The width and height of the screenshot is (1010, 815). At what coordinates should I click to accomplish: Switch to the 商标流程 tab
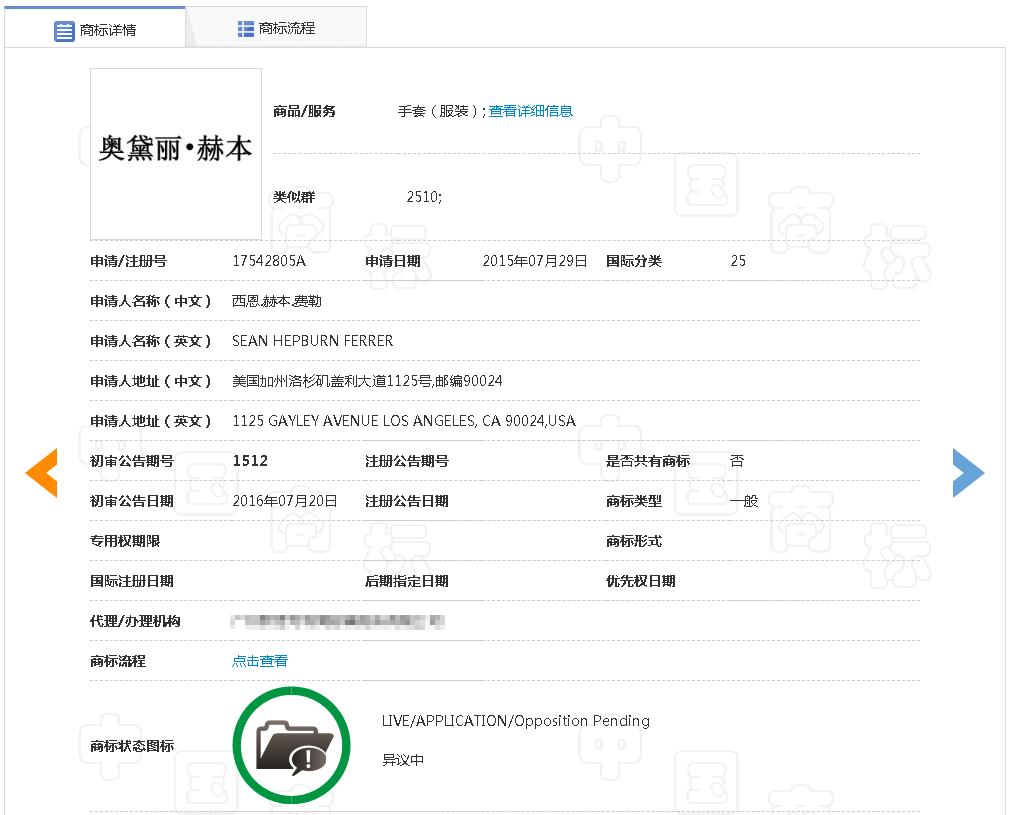pyautogui.click(x=276, y=28)
